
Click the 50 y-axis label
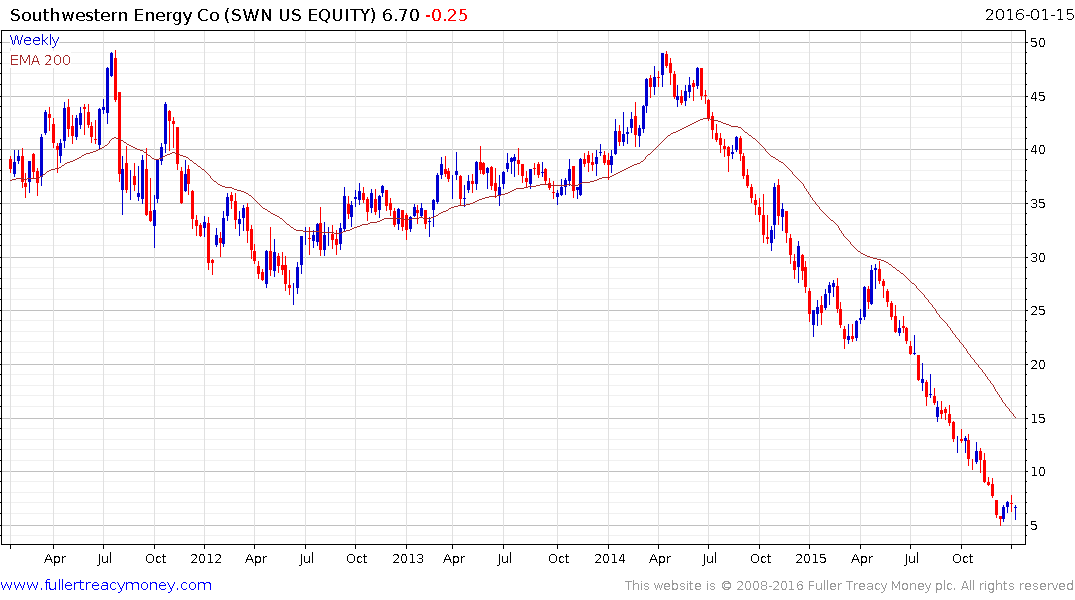pyautogui.click(x=1037, y=43)
